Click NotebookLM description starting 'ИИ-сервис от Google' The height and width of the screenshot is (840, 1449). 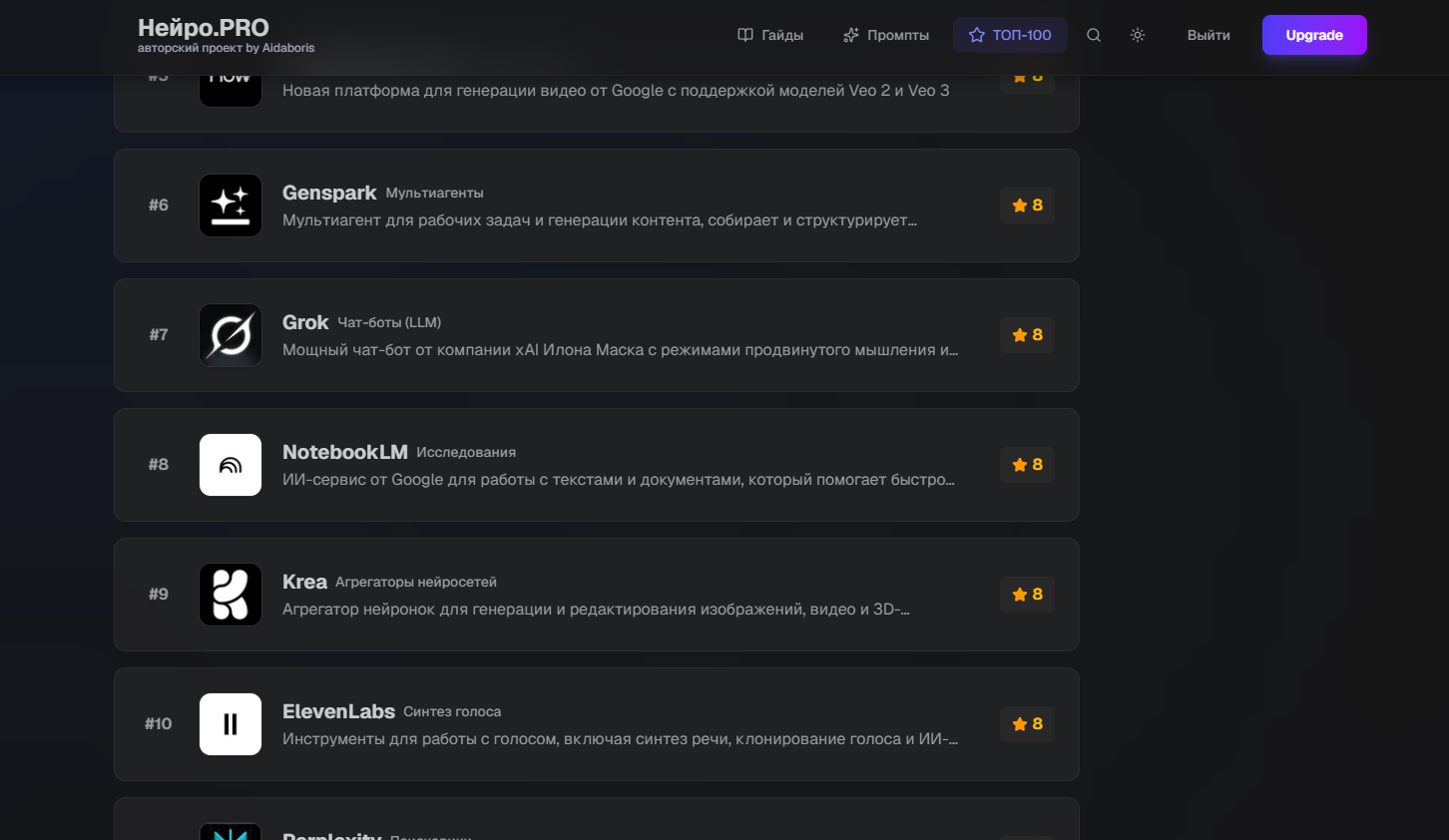tap(619, 480)
